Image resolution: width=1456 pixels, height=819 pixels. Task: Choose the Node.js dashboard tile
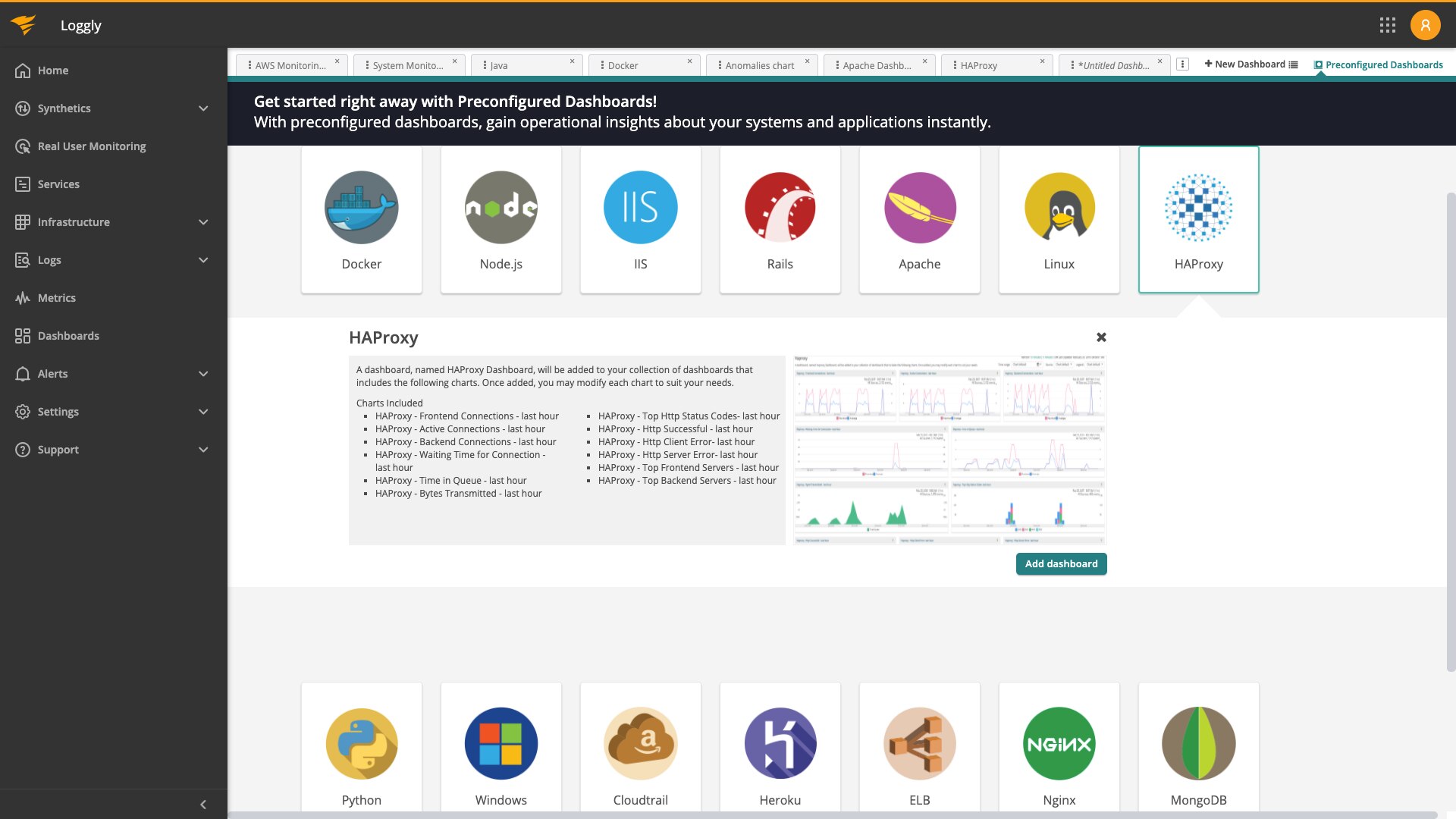point(500,220)
